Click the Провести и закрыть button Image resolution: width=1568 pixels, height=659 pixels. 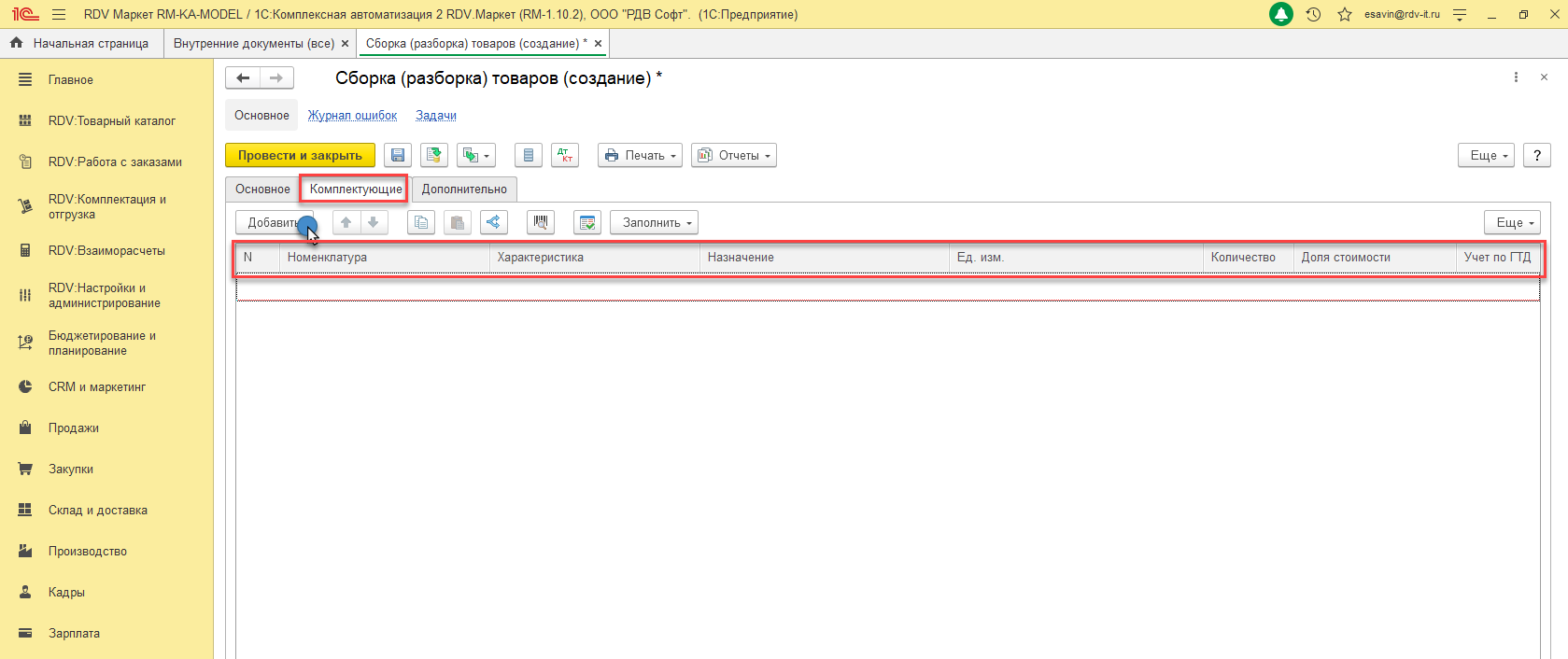coord(300,156)
